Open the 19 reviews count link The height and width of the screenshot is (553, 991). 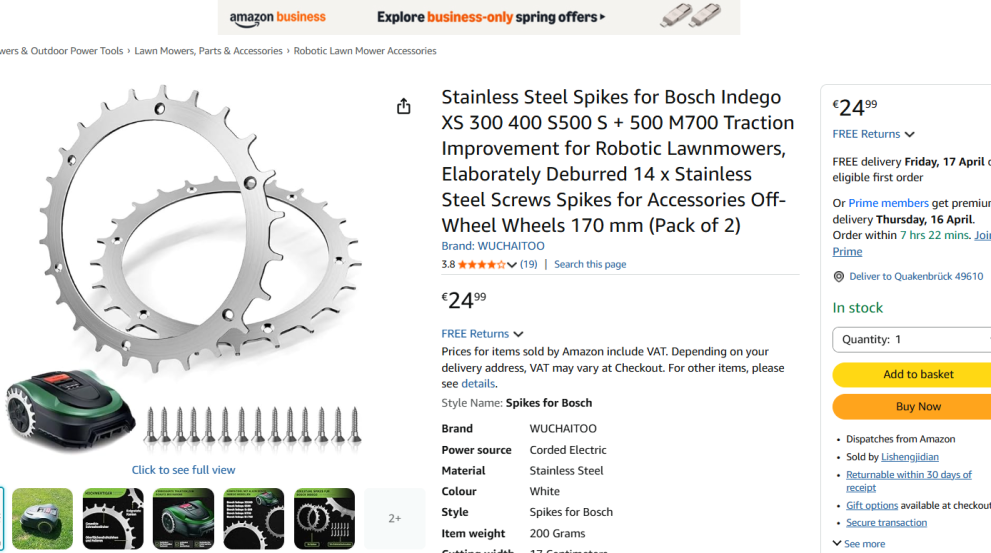point(529,265)
